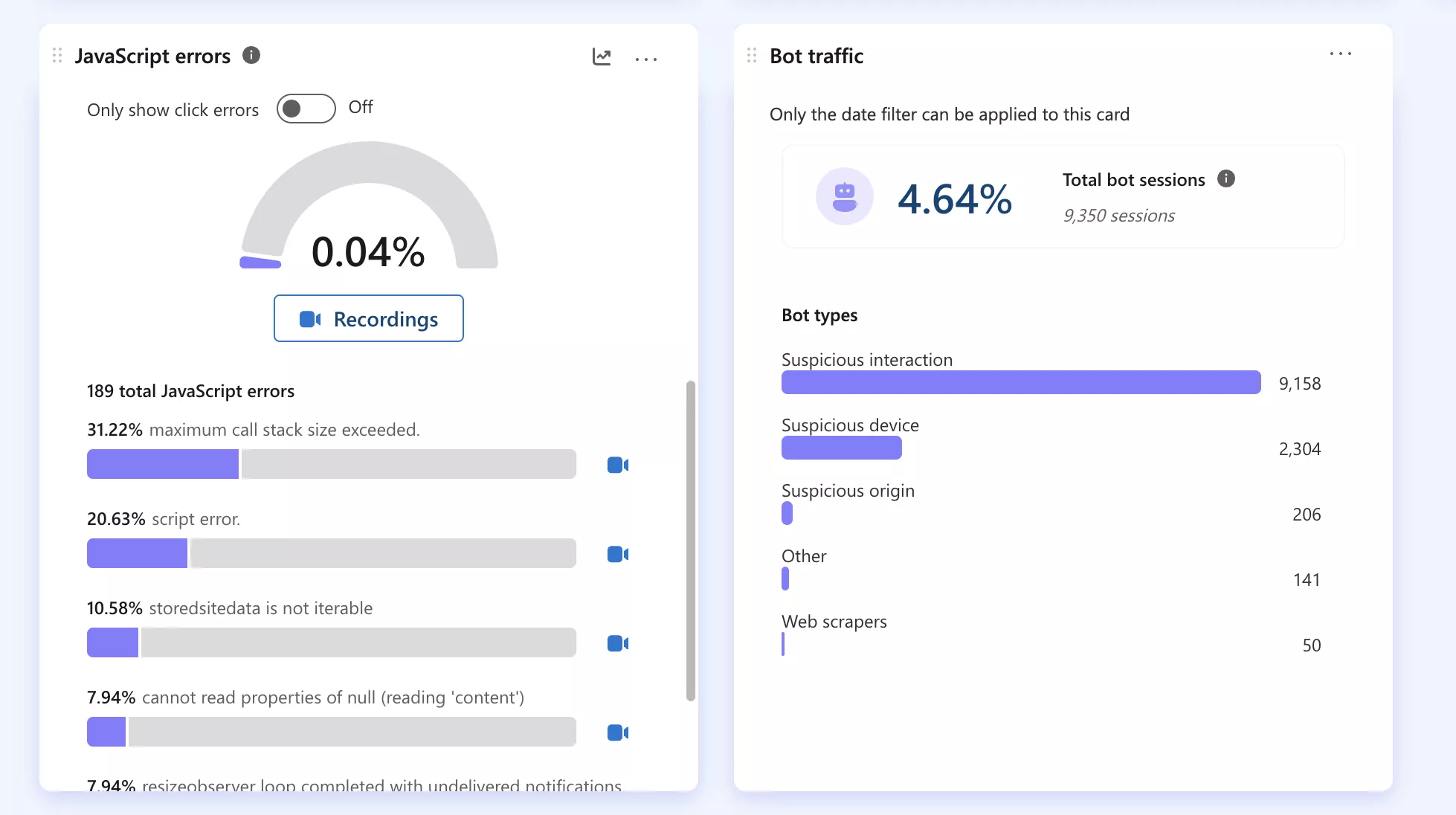Click the Suspicious device bar
The image size is (1456, 815).
(841, 448)
